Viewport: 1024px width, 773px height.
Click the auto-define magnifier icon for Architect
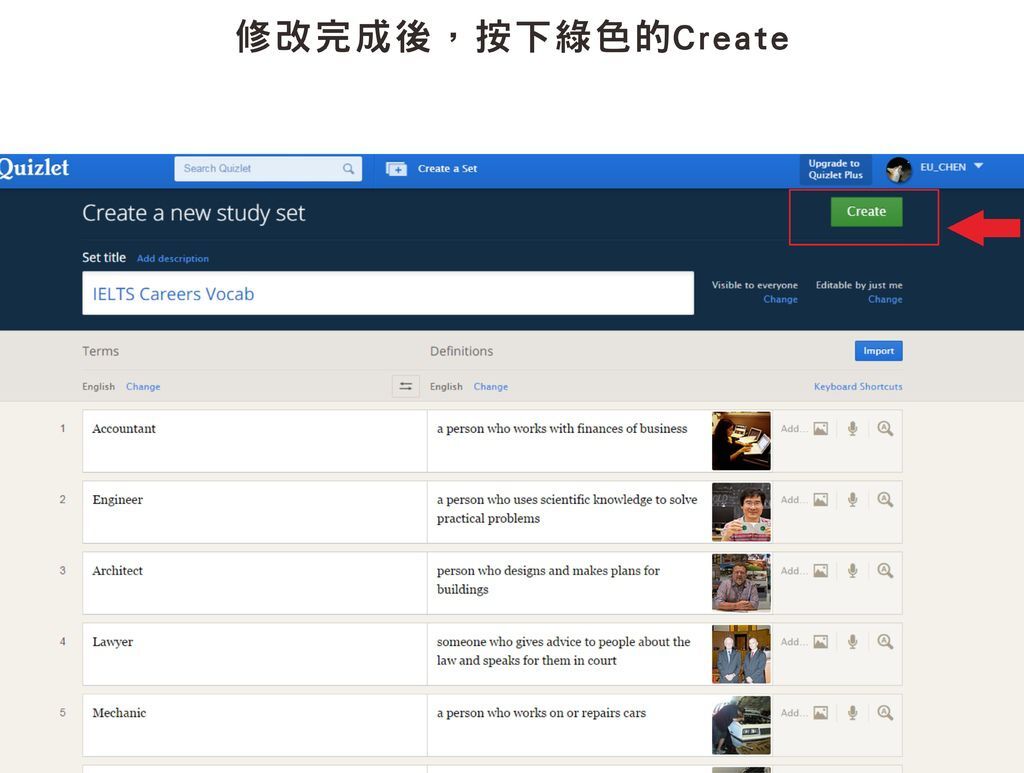click(x=885, y=571)
